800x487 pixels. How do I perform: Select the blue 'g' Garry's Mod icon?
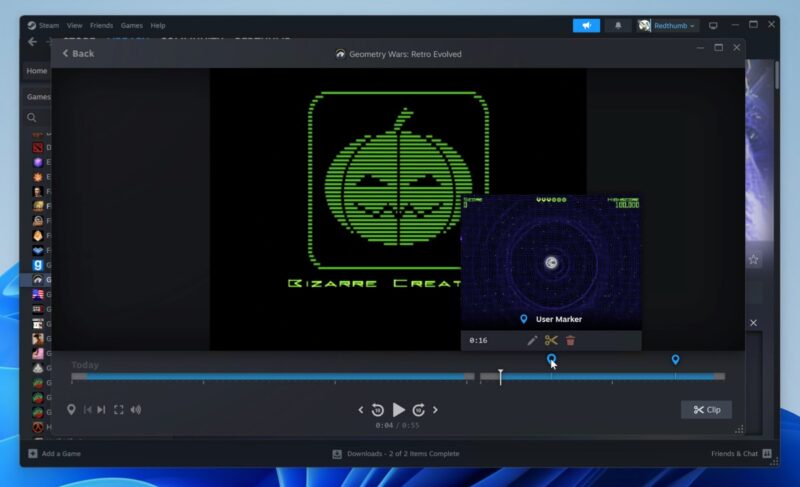coord(38,265)
